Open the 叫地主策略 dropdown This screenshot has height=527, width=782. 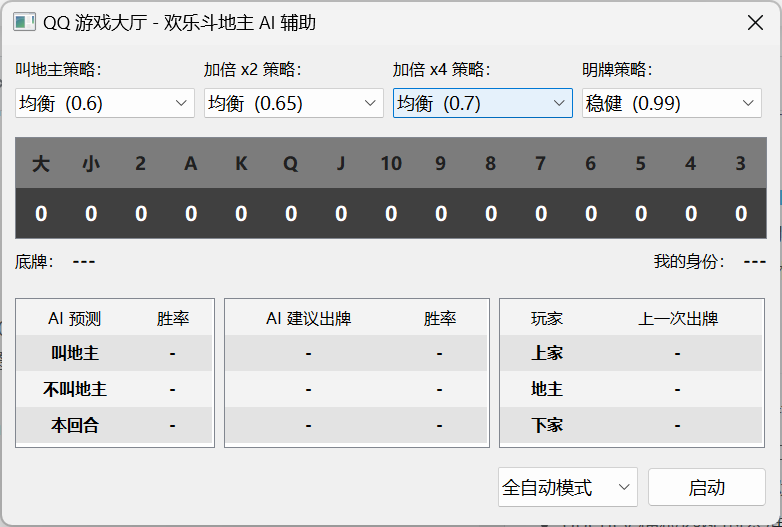point(105,103)
